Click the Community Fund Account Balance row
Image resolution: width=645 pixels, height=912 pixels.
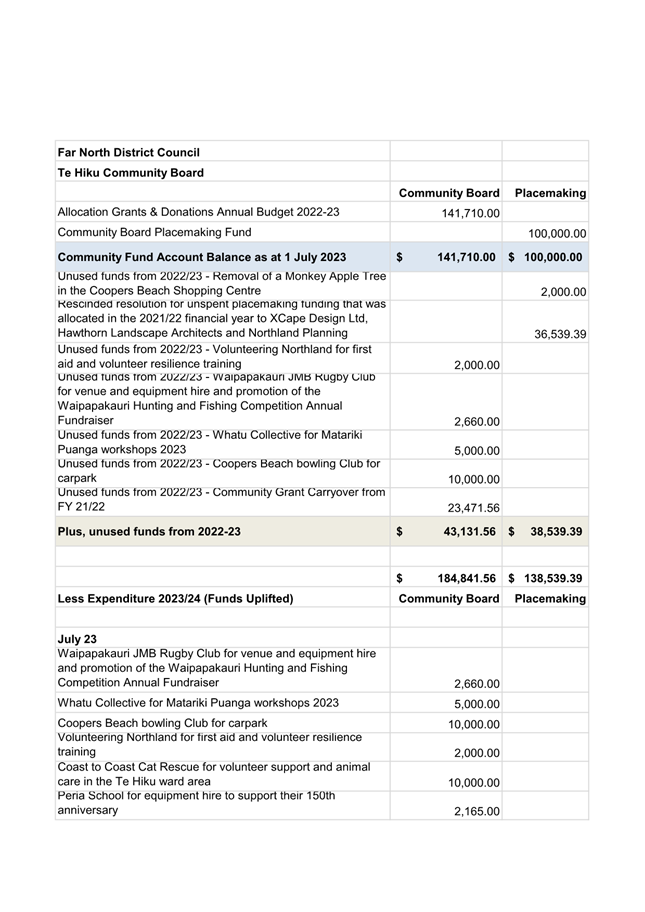pos(322,257)
